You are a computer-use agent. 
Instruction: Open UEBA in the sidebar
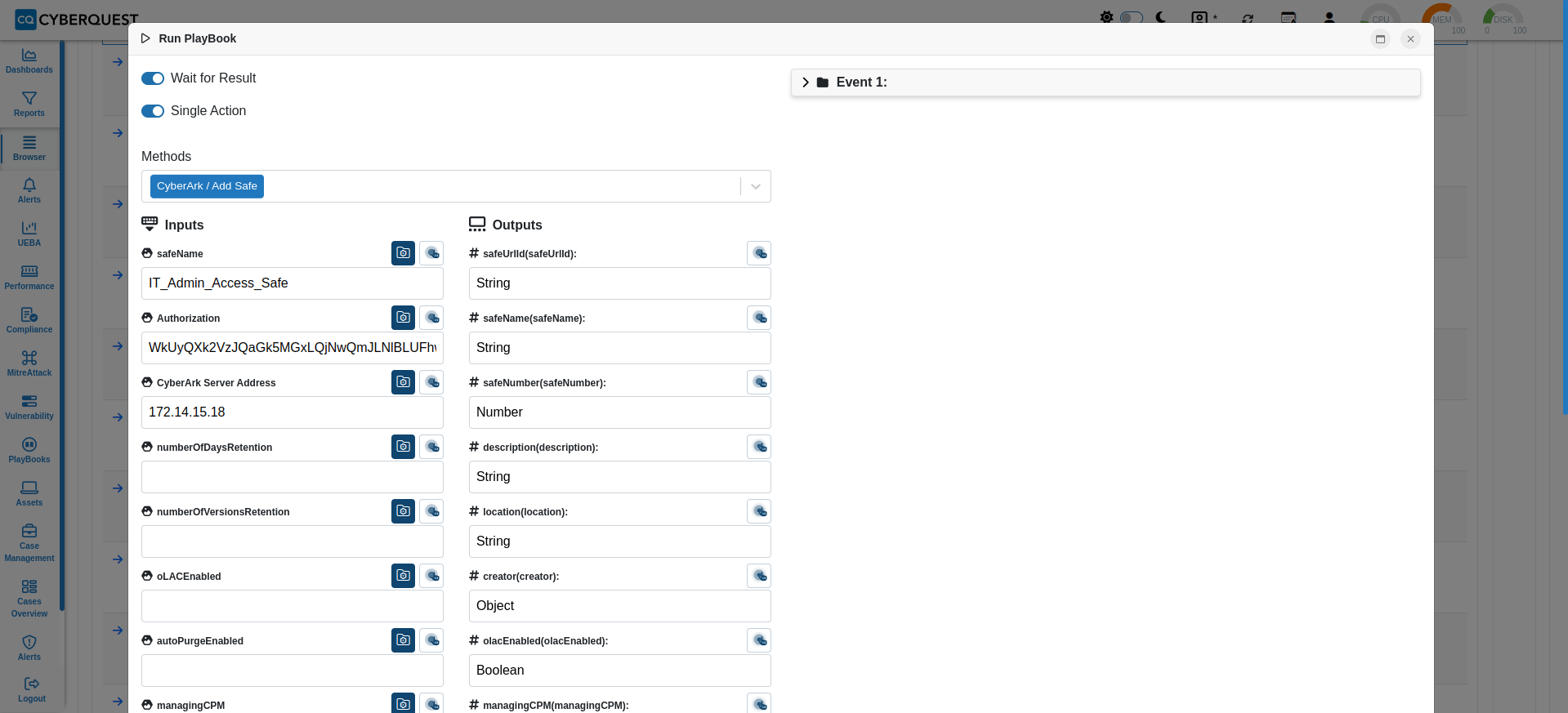[29, 234]
